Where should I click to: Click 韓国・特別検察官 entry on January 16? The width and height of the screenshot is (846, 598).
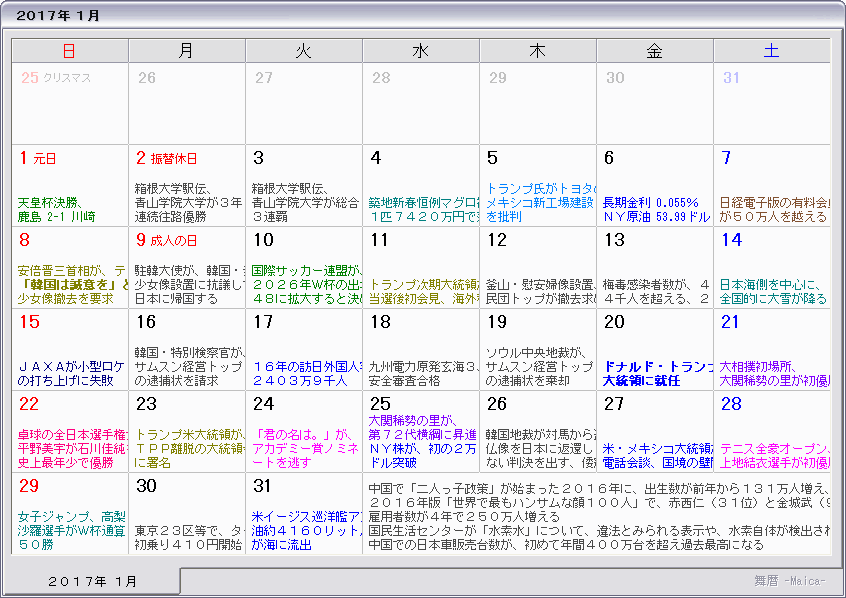pos(189,367)
